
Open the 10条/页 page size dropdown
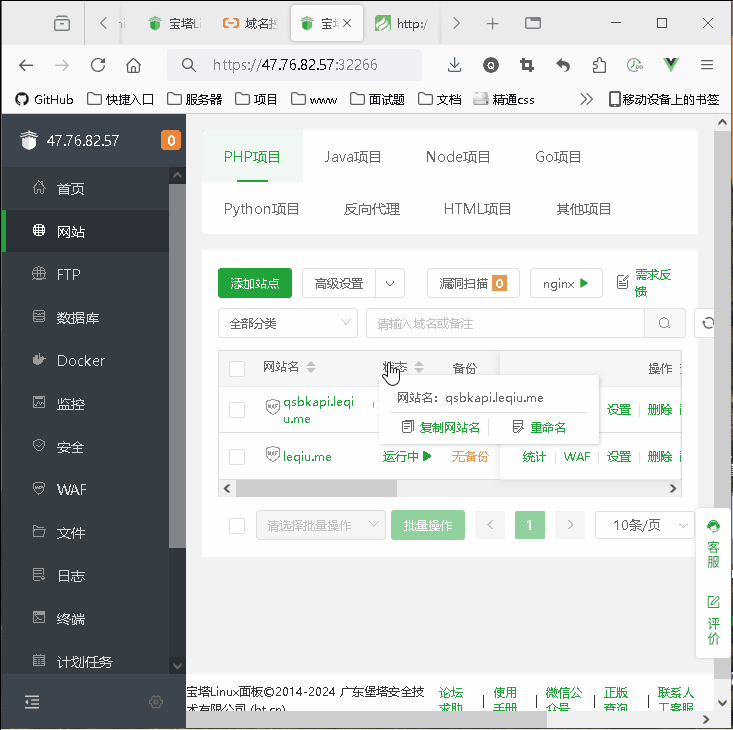(644, 525)
